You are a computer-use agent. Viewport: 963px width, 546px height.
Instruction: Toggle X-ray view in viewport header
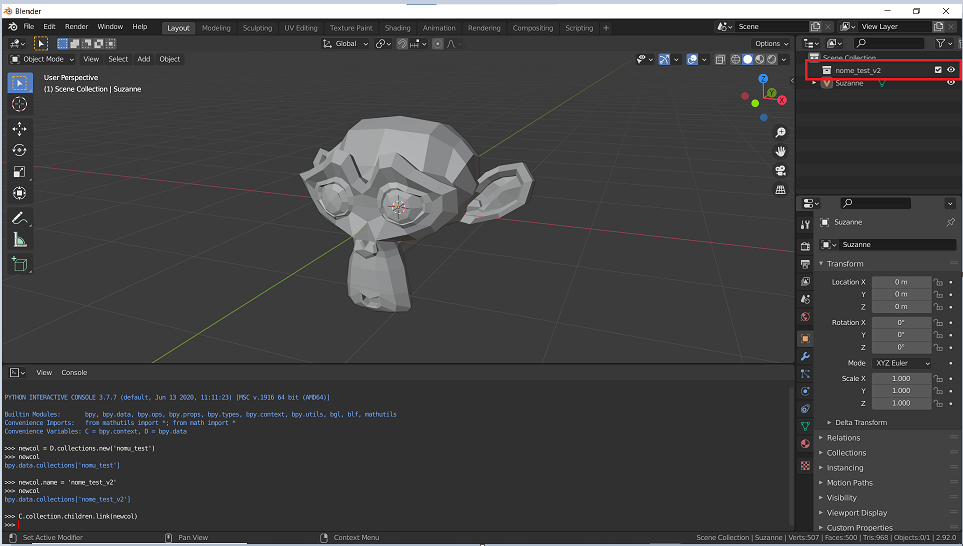(720, 60)
